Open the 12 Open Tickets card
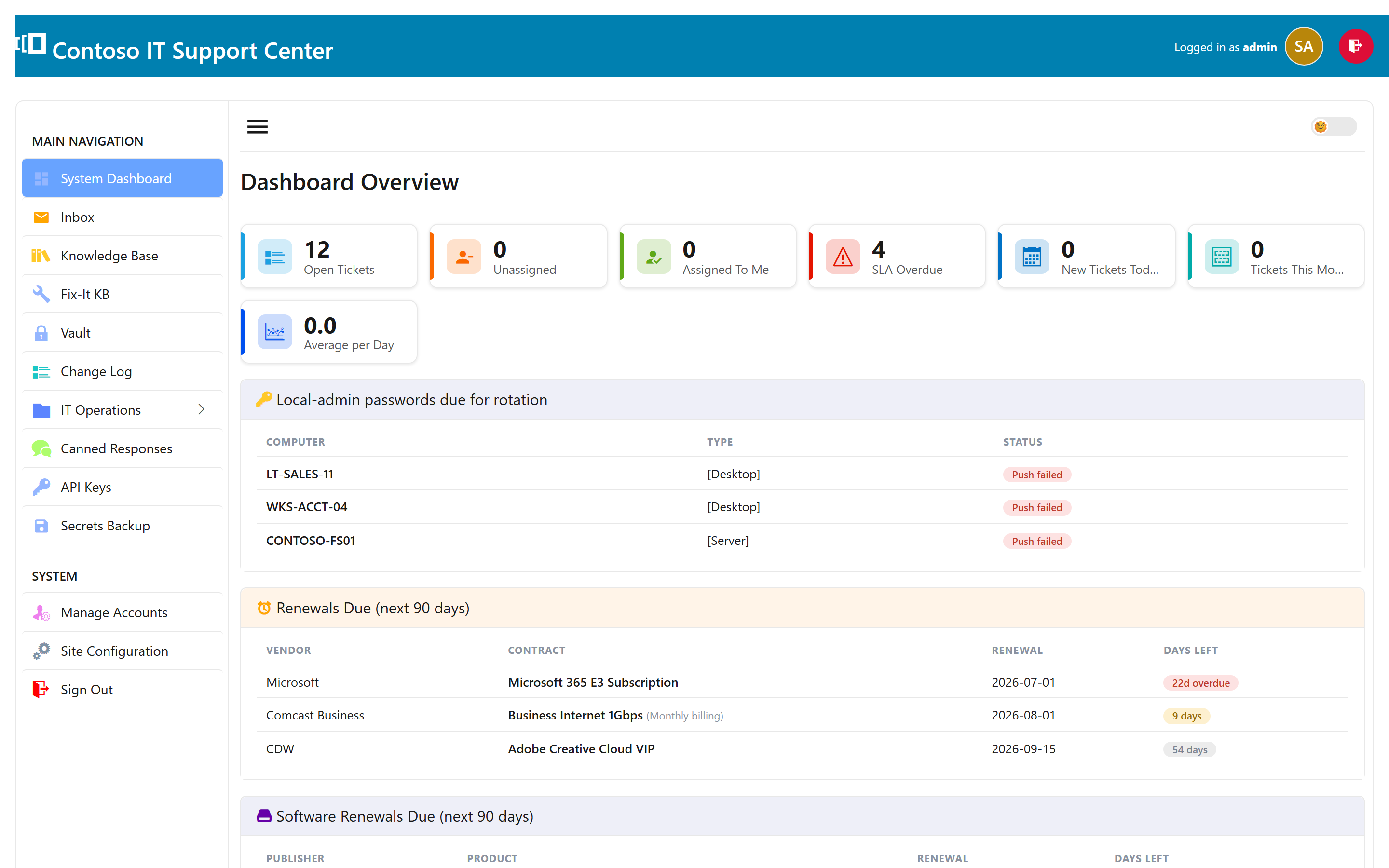 [x=329, y=256]
